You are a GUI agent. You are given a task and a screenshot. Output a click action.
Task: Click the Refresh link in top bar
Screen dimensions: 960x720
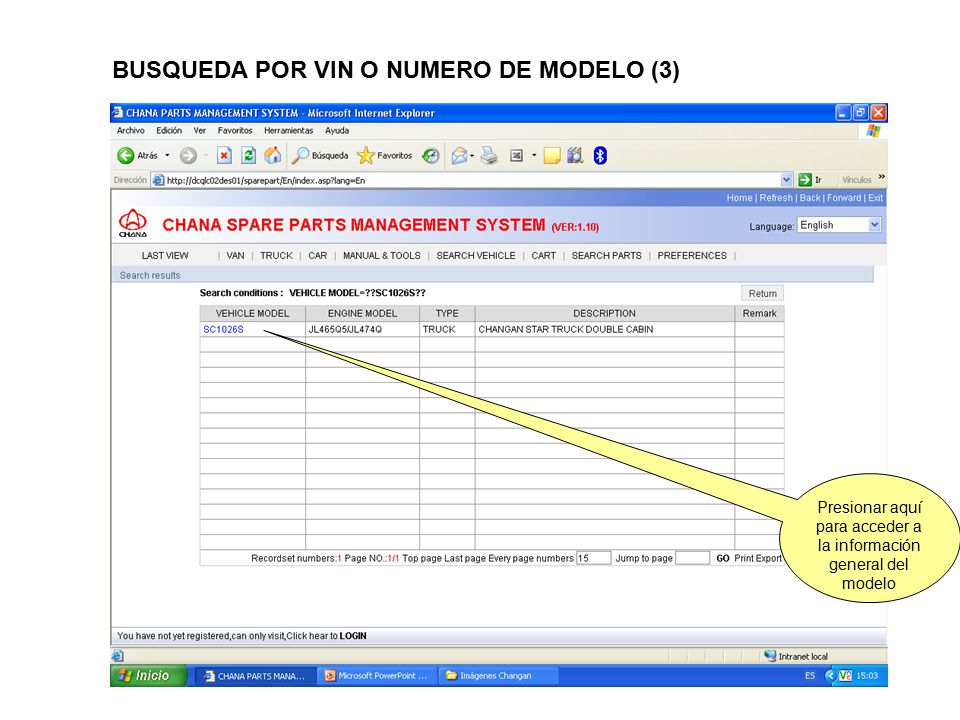coord(776,198)
